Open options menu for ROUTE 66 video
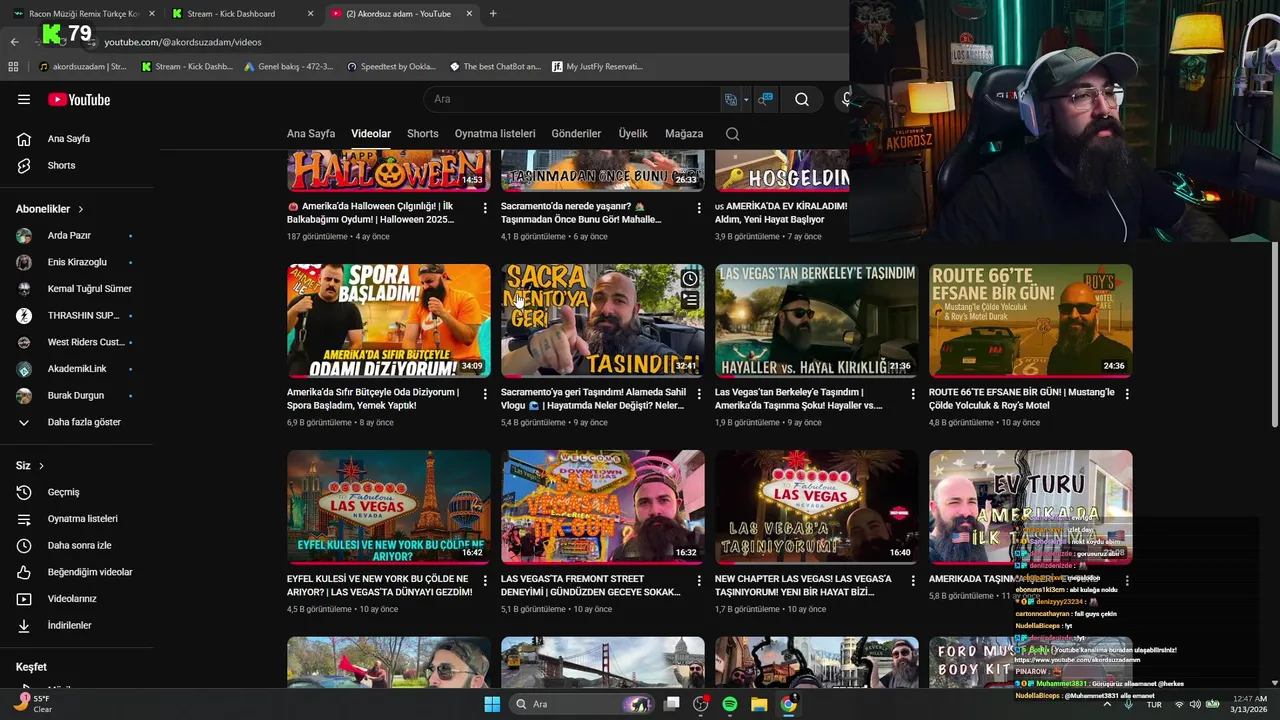1280x720 pixels. pos(1127,394)
